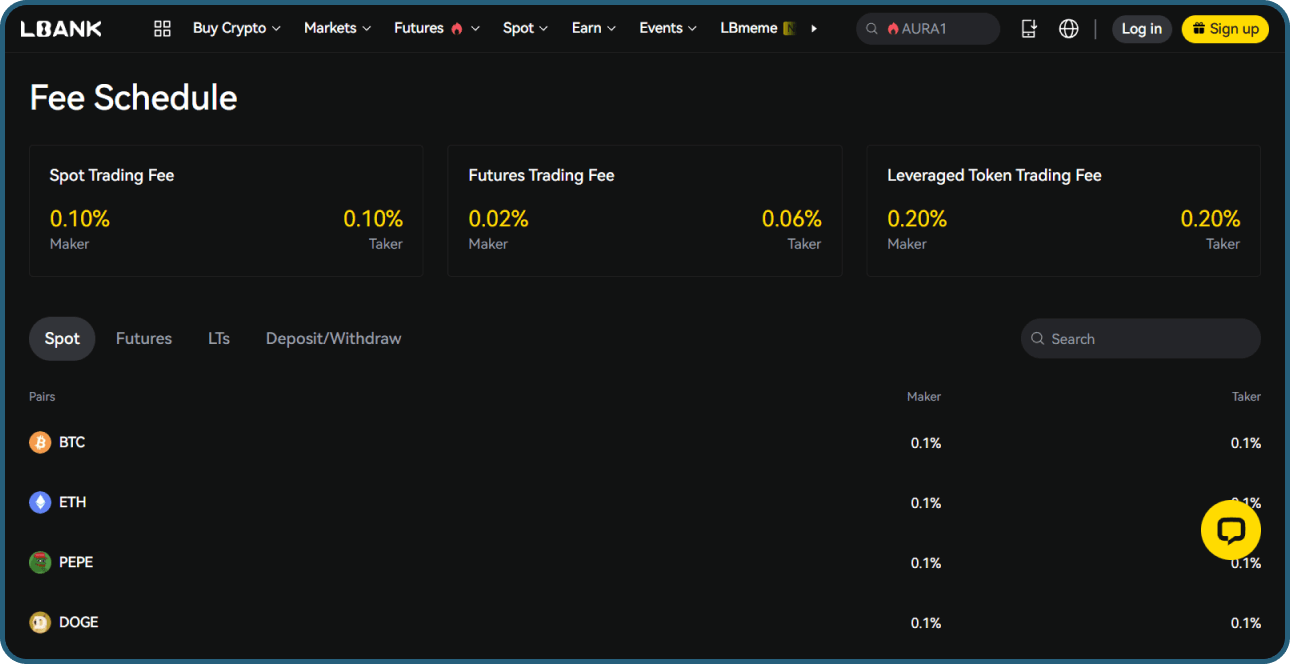Click the DOGE coin icon
Screen dimensions: 1290x664
coord(40,622)
